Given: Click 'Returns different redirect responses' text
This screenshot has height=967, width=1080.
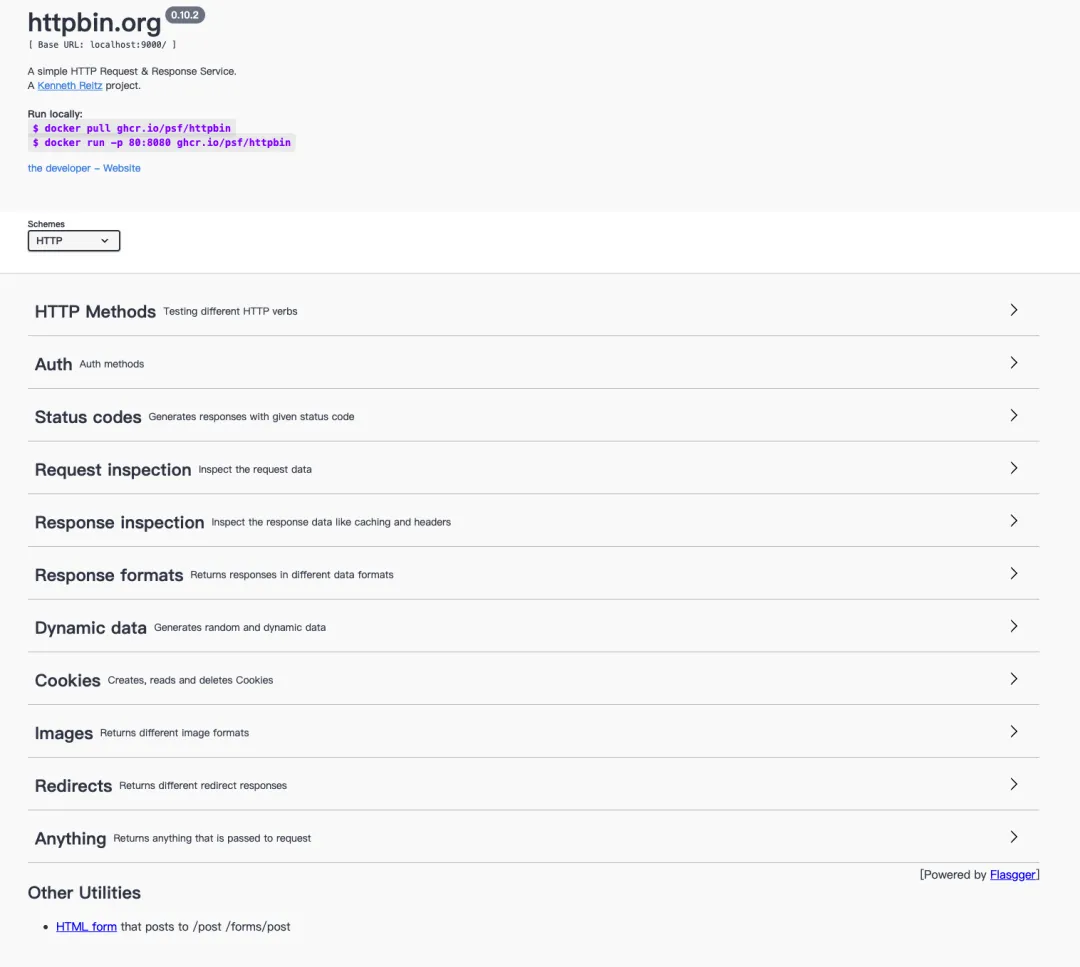Looking at the screenshot, I should coord(203,786).
